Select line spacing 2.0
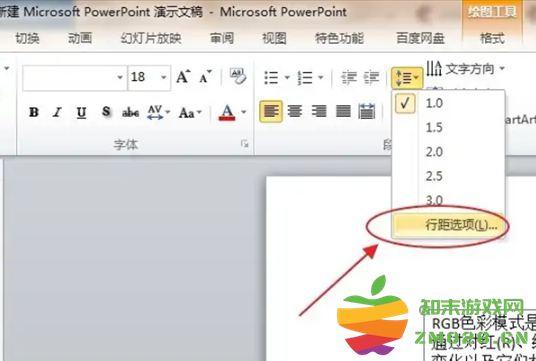The image size is (536, 361). (x=448, y=152)
